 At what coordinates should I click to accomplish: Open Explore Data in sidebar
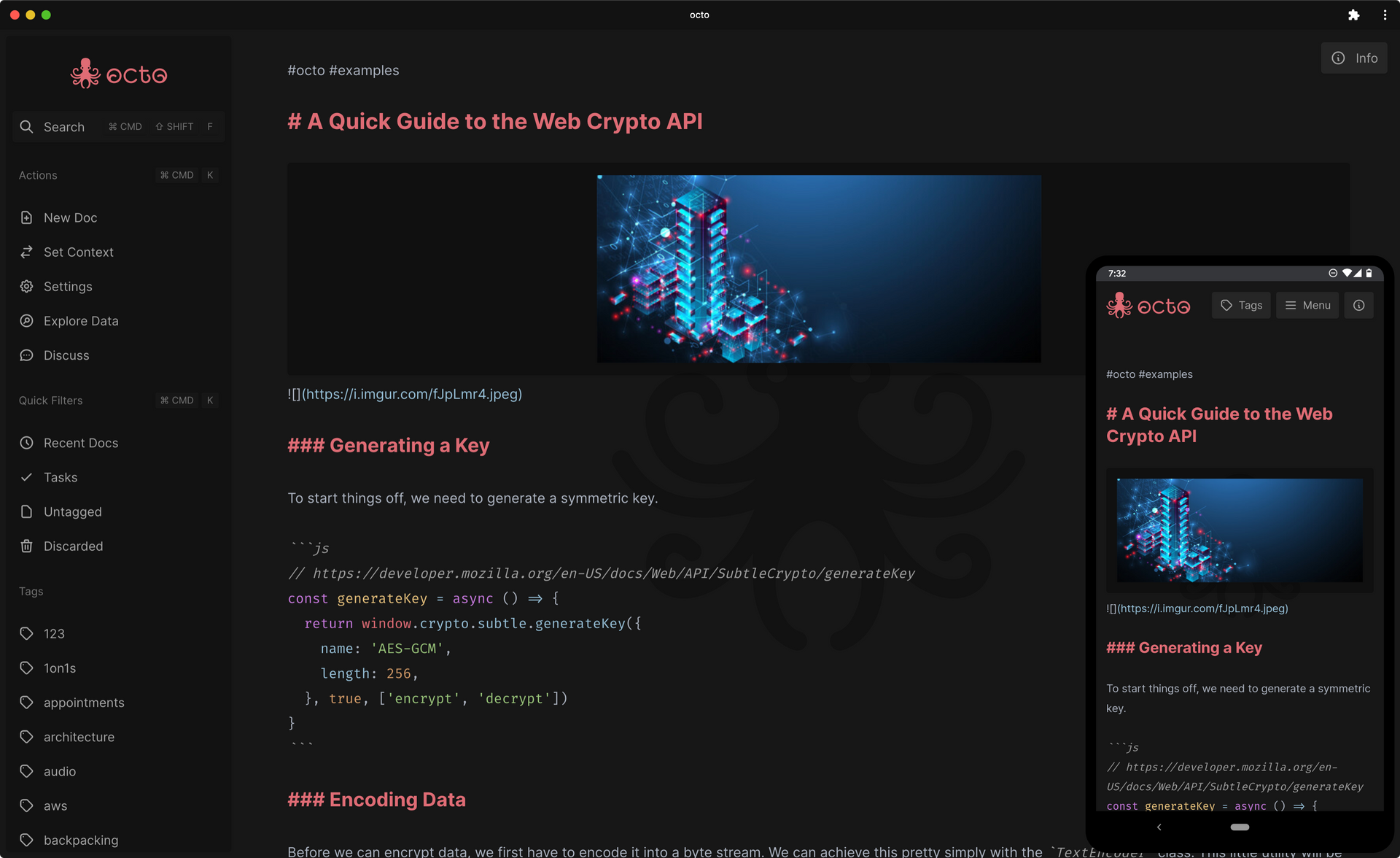[80, 321]
